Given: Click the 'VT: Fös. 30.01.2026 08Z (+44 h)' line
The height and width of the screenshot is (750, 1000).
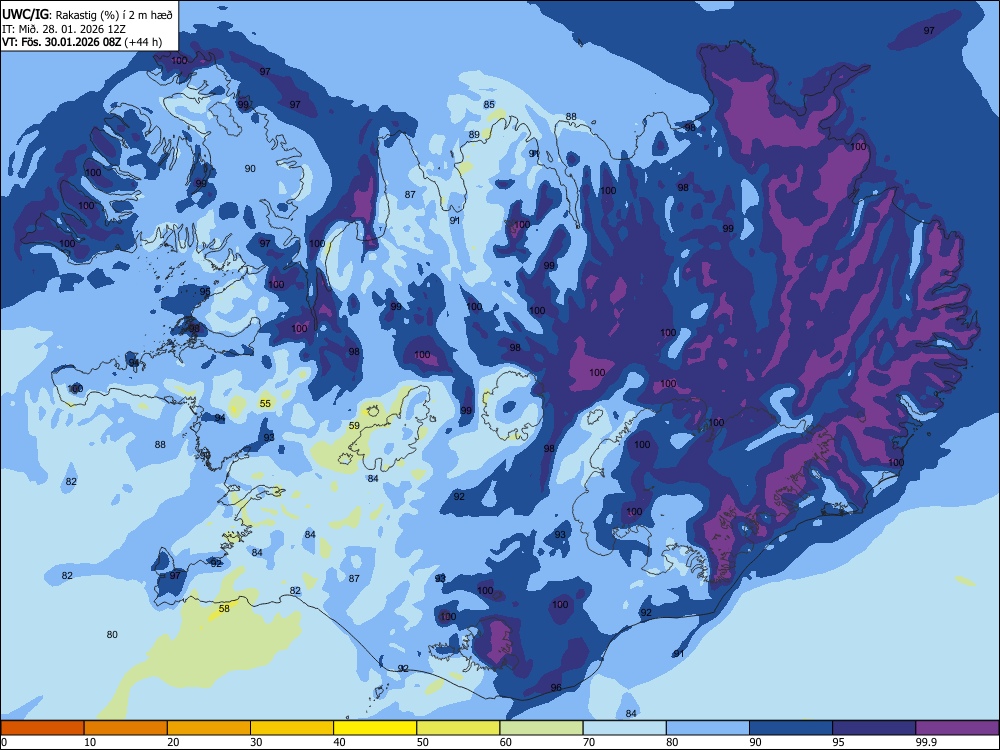Looking at the screenshot, I should click(x=82, y=42).
